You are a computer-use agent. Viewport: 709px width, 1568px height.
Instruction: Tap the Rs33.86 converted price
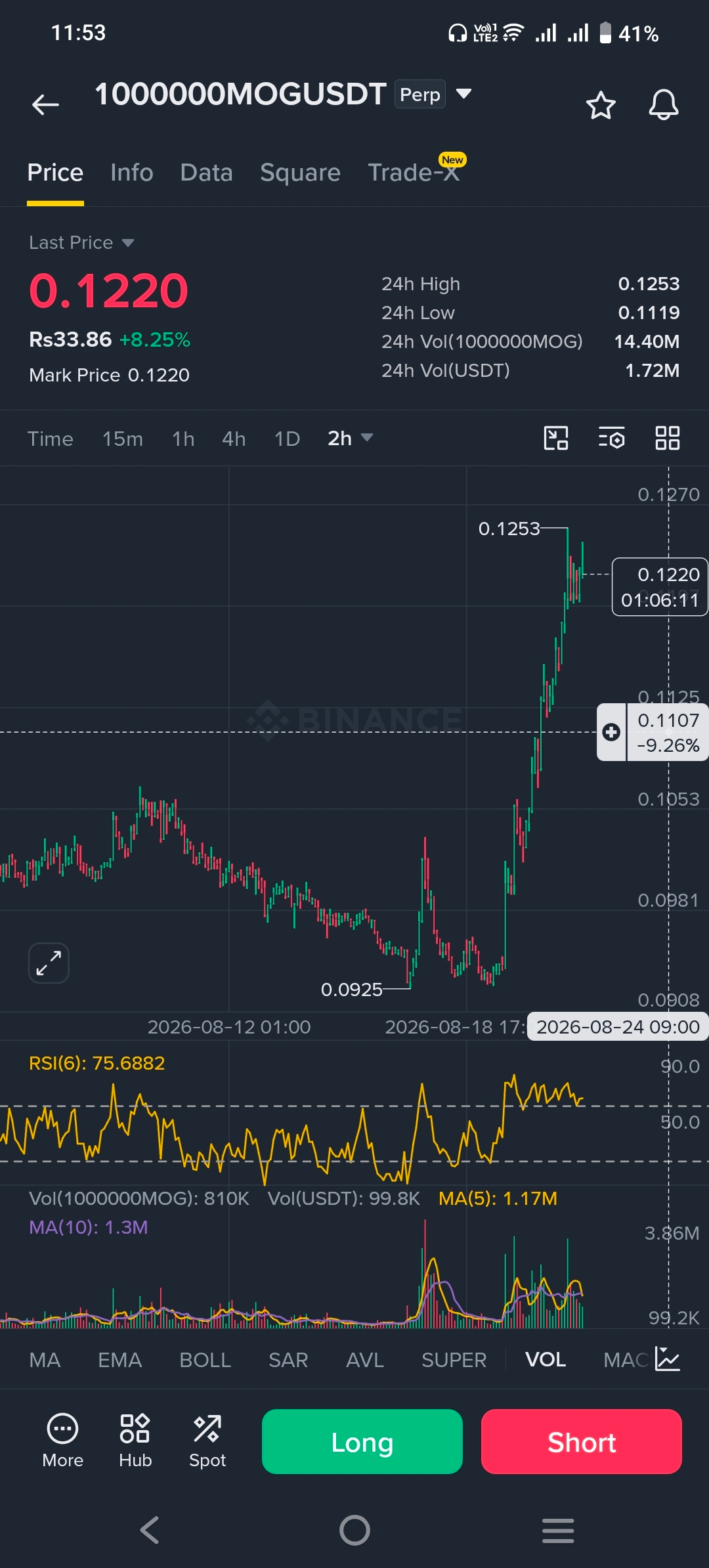point(70,339)
